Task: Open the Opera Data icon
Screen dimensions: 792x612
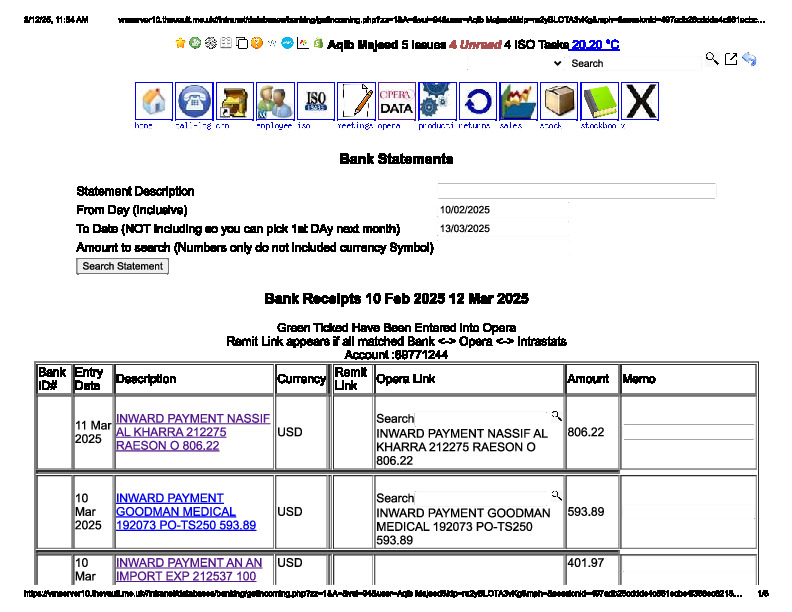Action: pos(396,102)
